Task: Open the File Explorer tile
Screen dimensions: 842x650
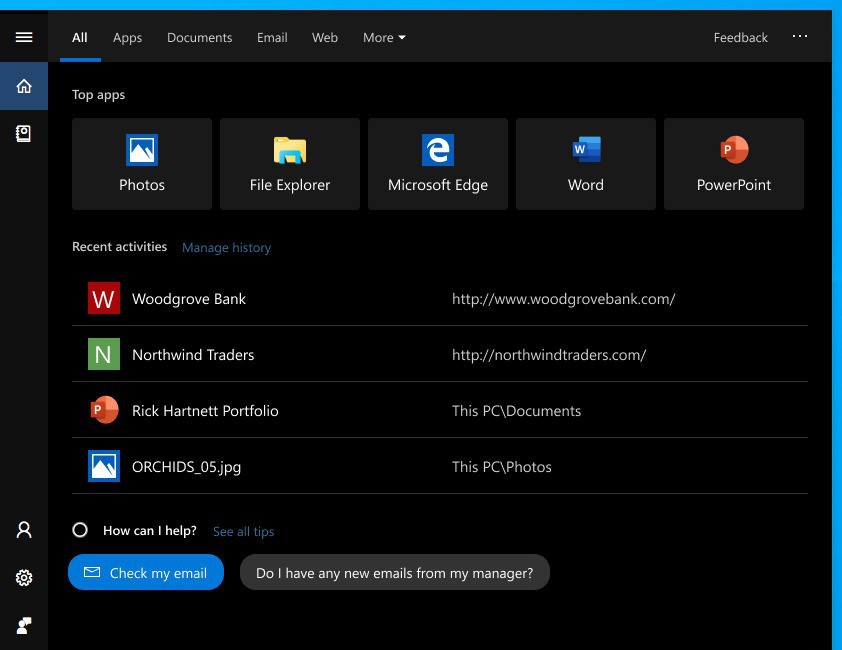Action: 290,164
